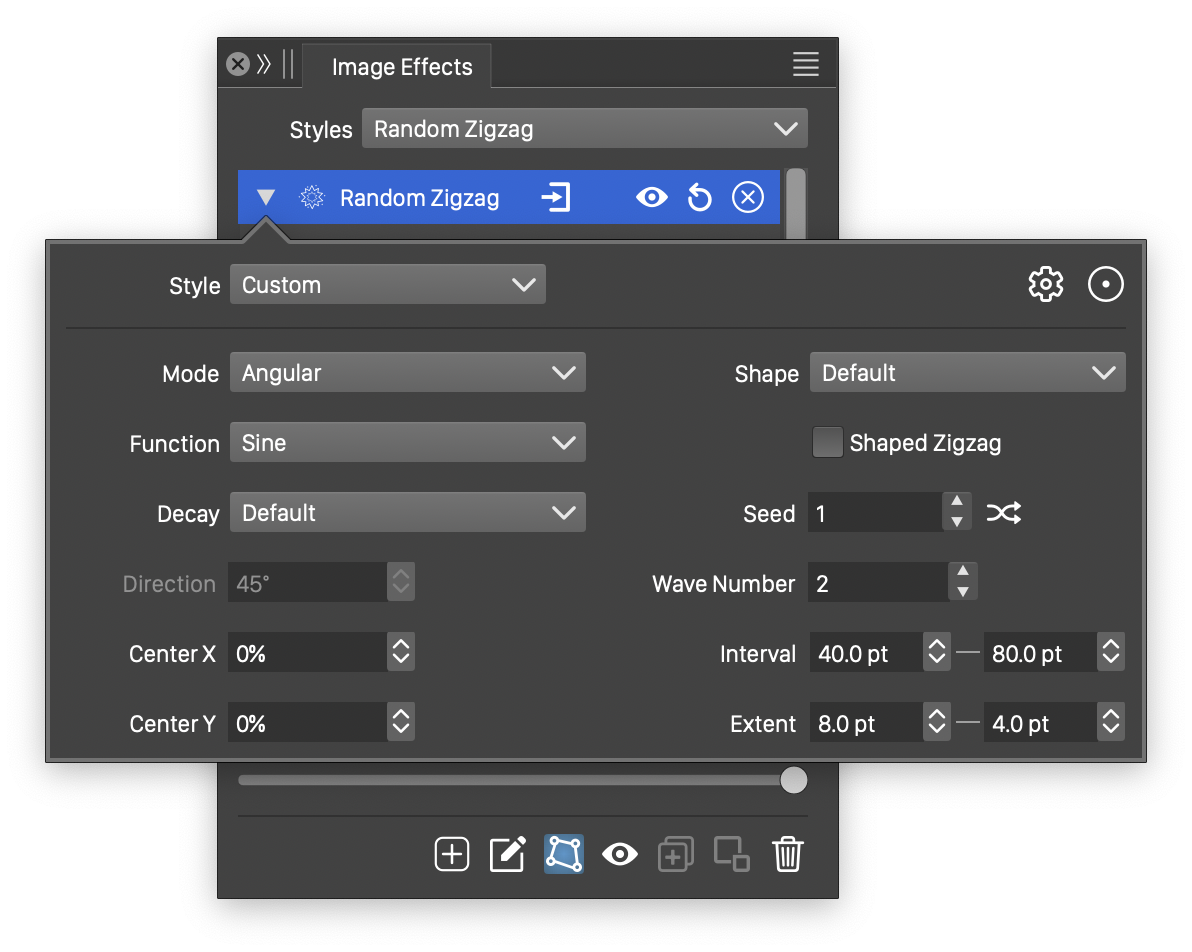The width and height of the screenshot is (1192, 952).
Task: Toggle the eye preview icon in bottom toolbar
Action: 620,855
